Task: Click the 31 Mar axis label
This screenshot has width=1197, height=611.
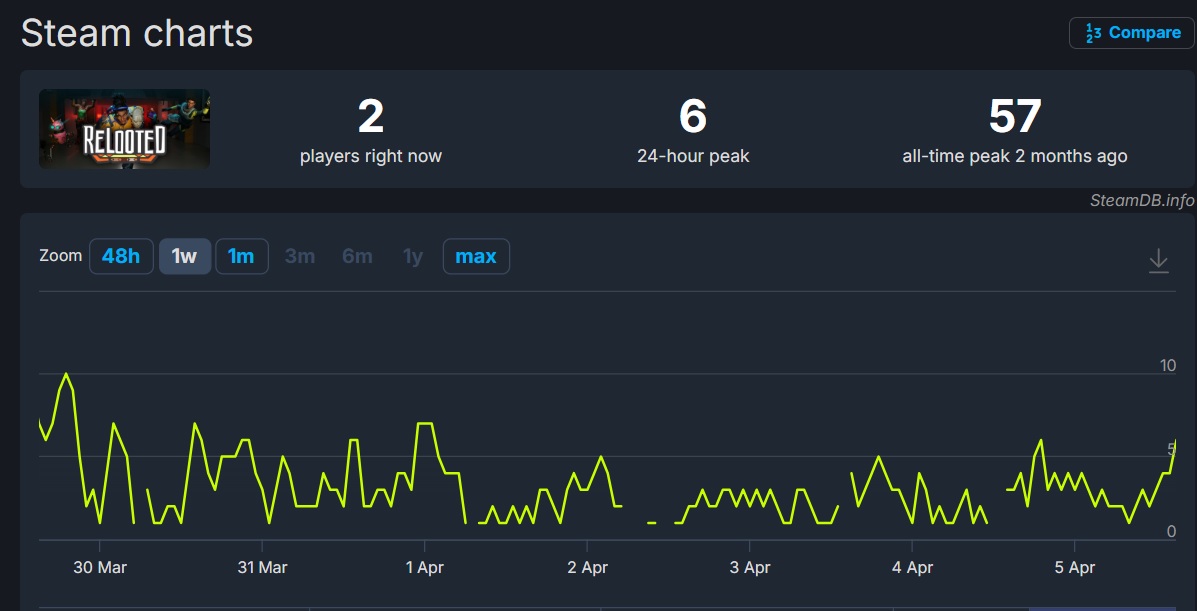Action: (x=262, y=568)
